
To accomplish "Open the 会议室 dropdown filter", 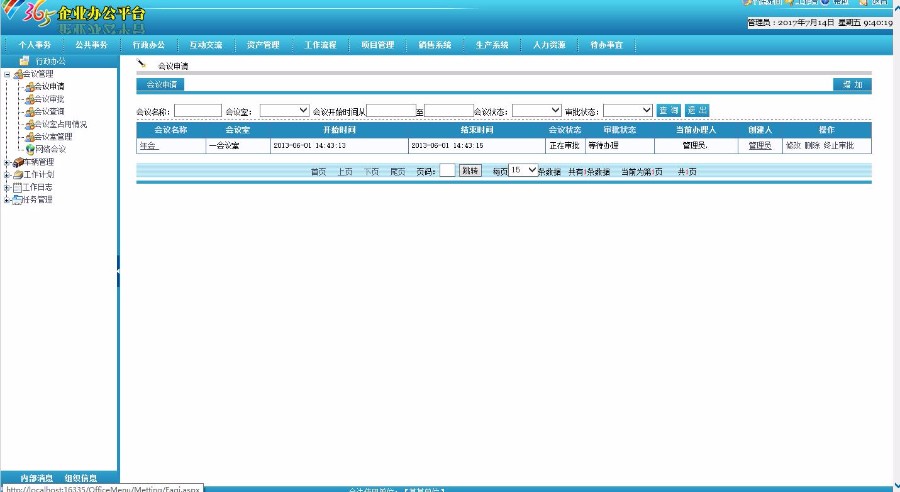I will [285, 110].
